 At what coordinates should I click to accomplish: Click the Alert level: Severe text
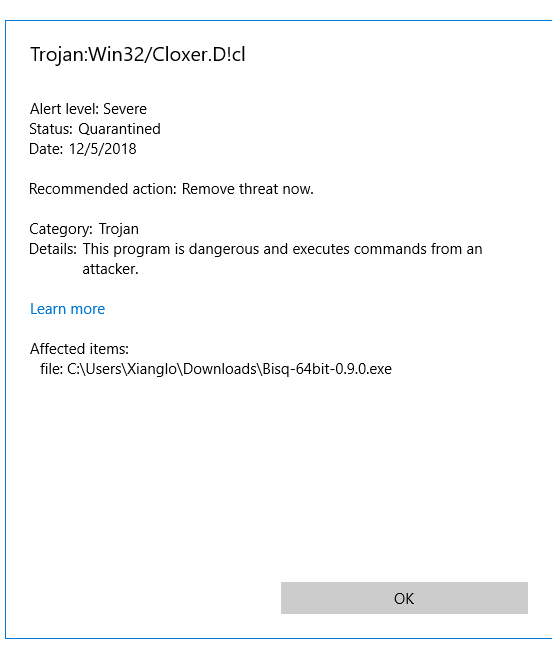[x=88, y=109]
